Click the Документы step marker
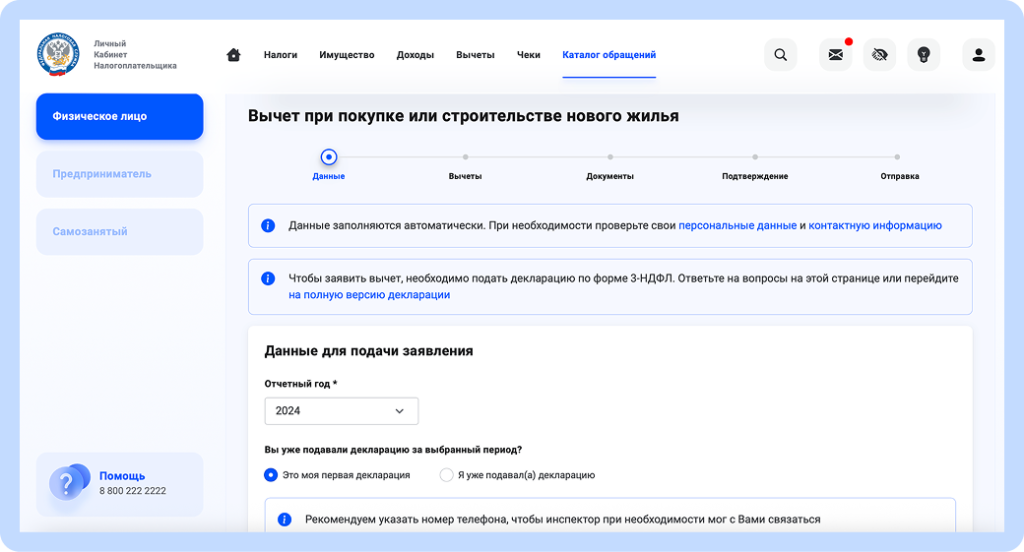1024x552 pixels. click(x=610, y=157)
